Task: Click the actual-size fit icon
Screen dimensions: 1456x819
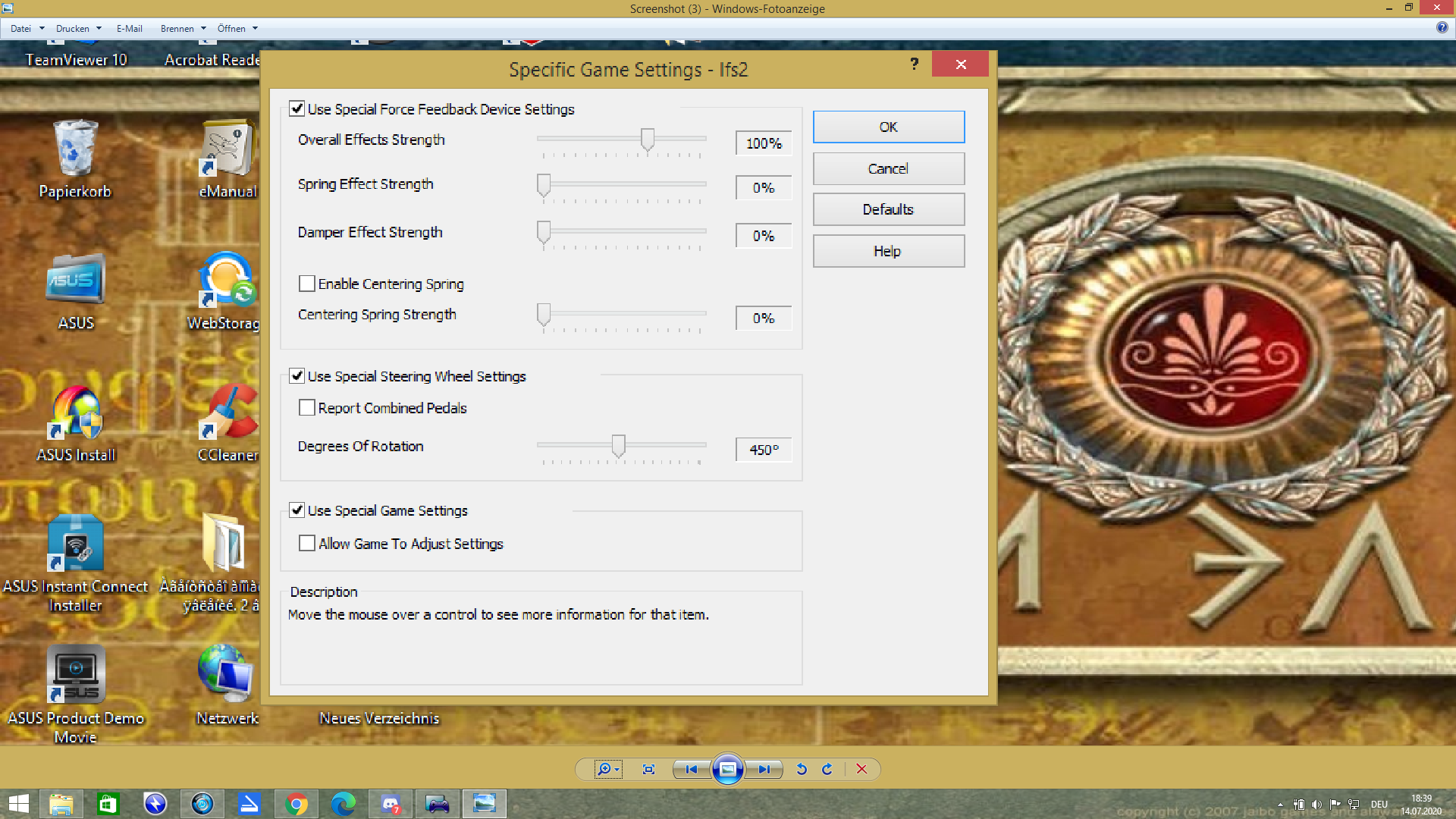Action: click(648, 769)
